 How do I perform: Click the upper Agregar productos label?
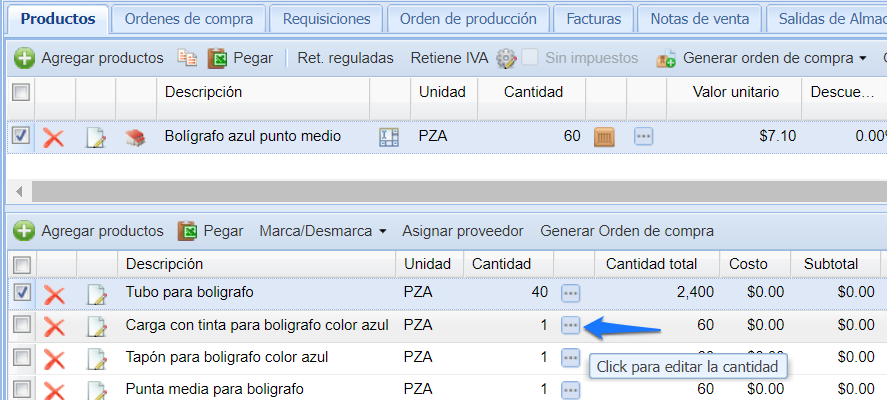point(102,58)
